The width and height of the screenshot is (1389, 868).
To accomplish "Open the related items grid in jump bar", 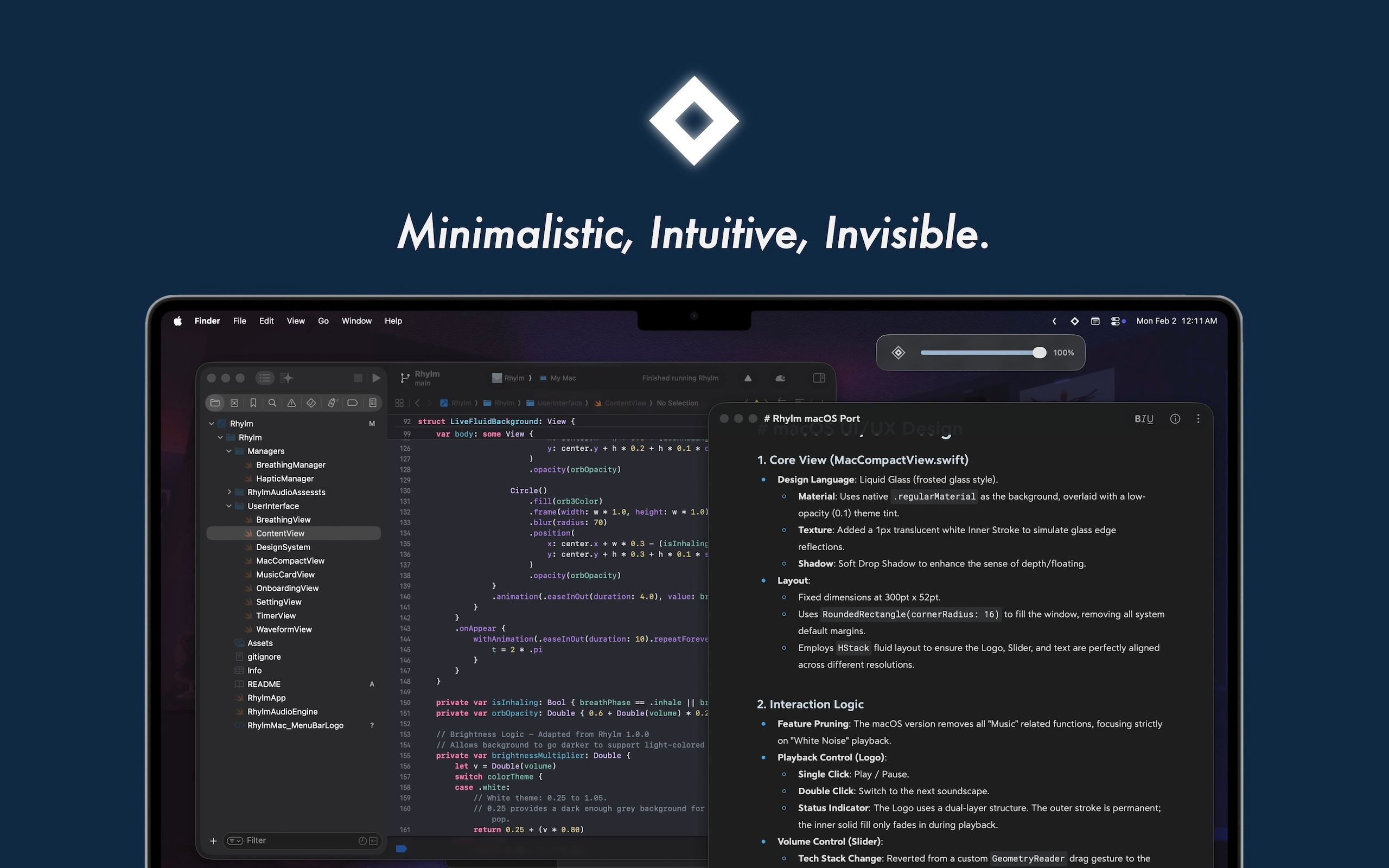I will [x=399, y=403].
